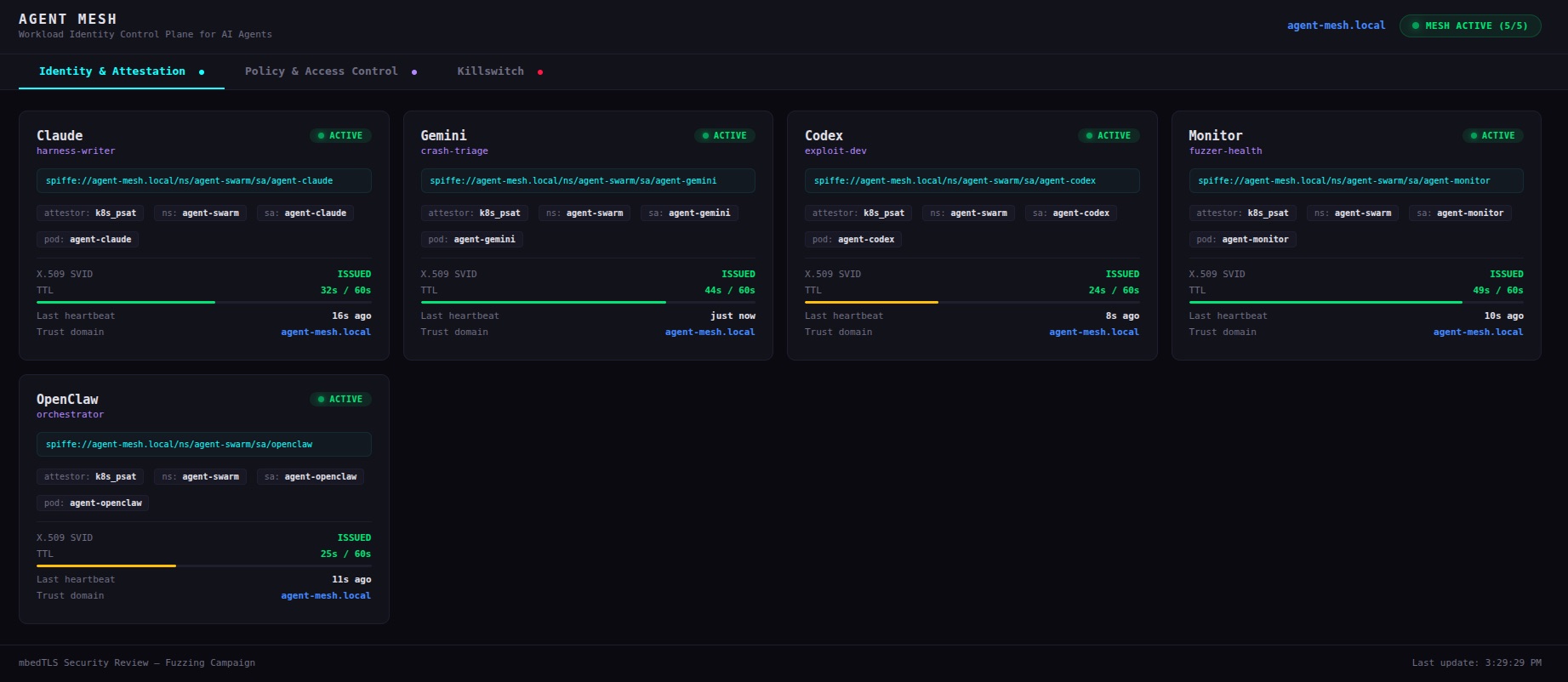Select the agent-codex SPIFFE ID field

point(972,181)
